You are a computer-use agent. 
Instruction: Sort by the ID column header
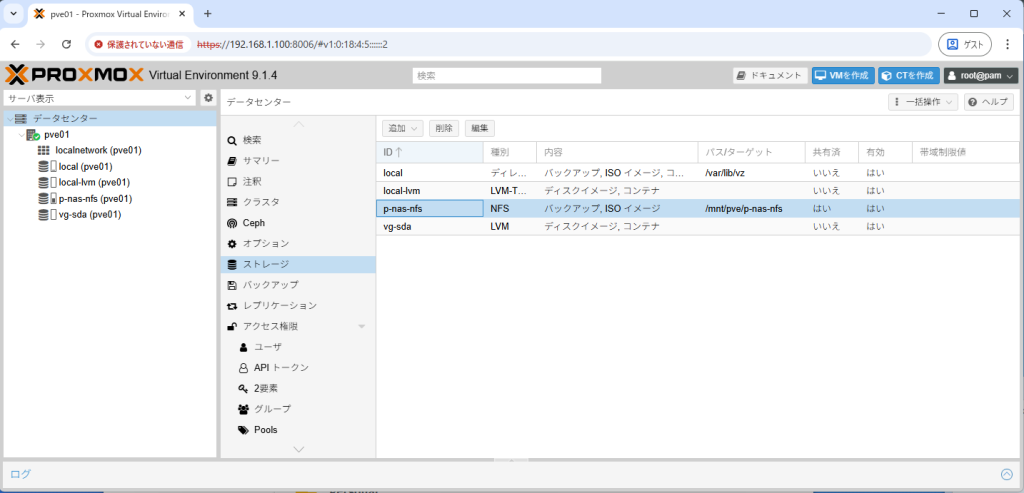point(429,152)
